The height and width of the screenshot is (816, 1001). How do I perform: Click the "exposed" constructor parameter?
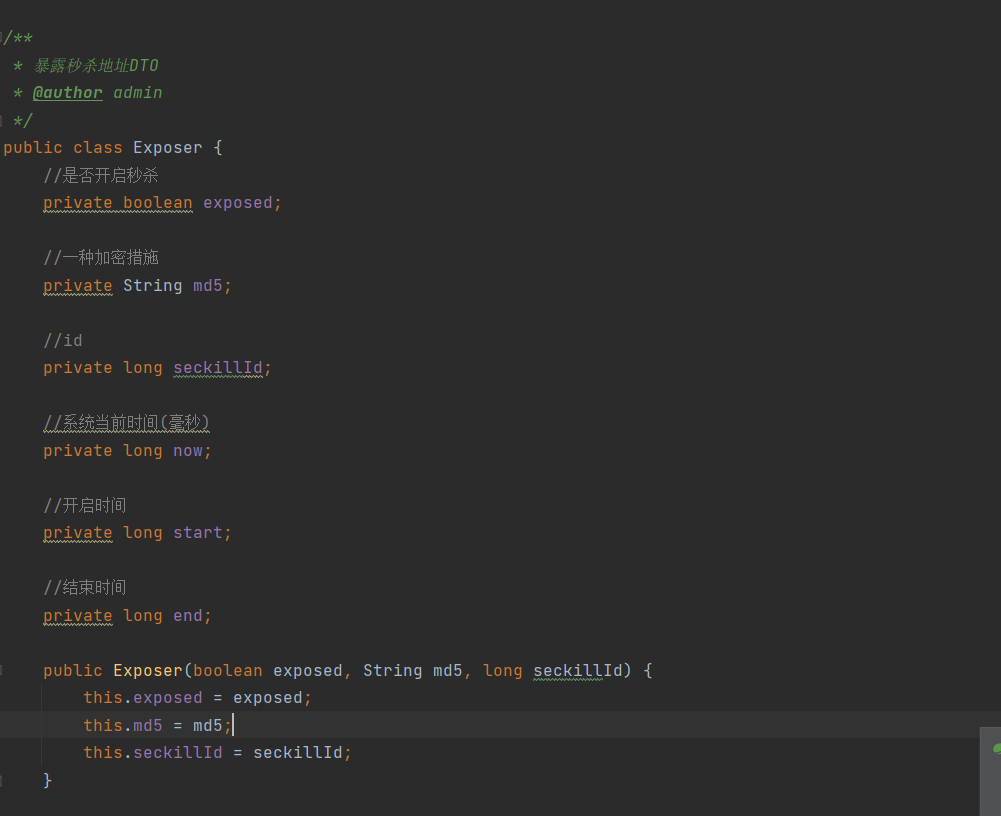coord(308,671)
